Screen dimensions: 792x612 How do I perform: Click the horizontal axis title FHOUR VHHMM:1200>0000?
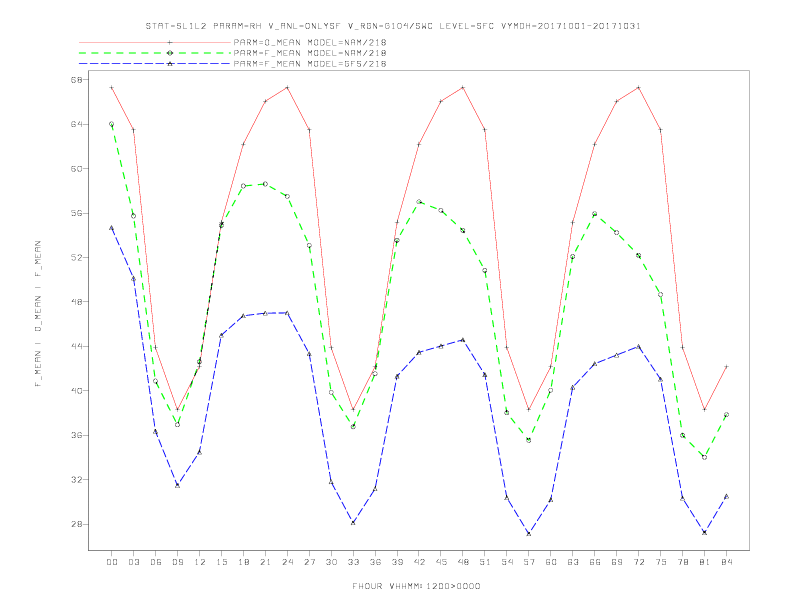[x=416, y=586]
